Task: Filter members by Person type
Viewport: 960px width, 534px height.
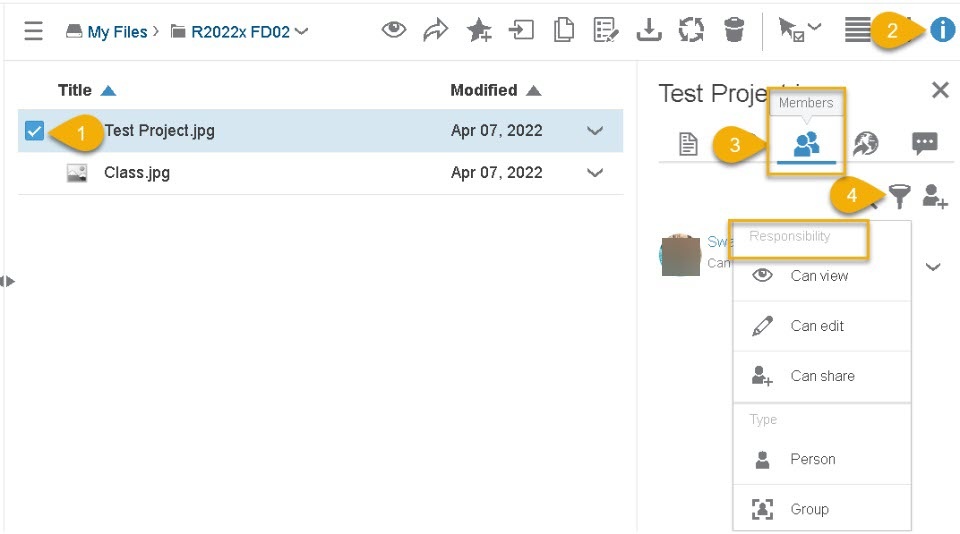Action: pyautogui.click(x=812, y=459)
